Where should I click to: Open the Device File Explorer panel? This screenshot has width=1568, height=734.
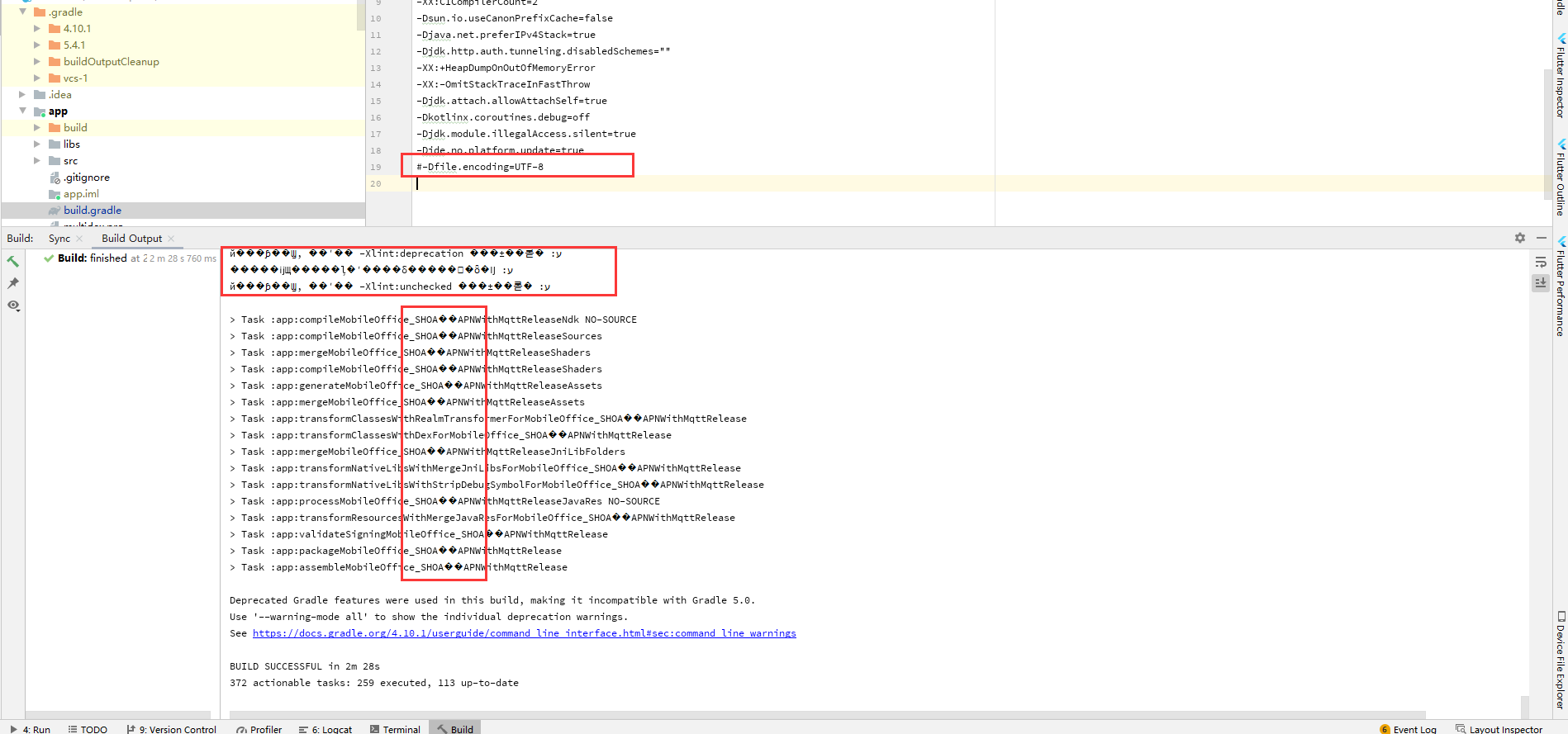coord(1561,660)
